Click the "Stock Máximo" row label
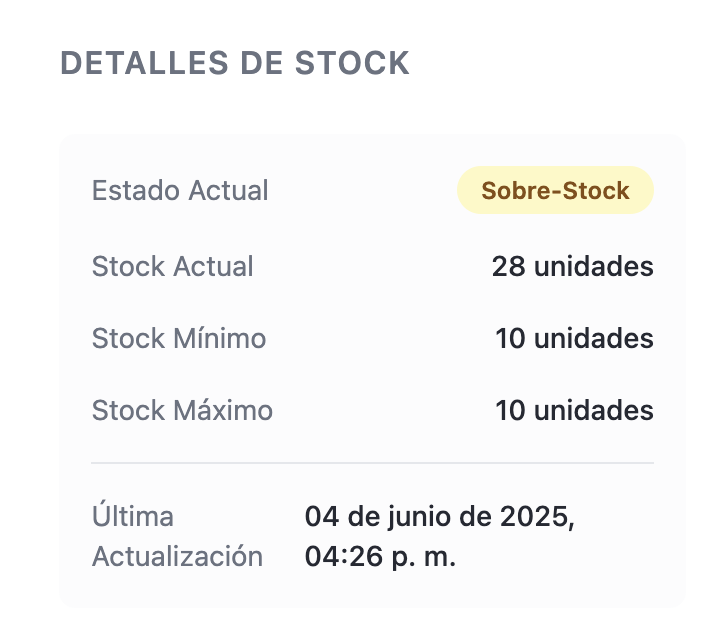The height and width of the screenshot is (636, 726). [x=182, y=411]
